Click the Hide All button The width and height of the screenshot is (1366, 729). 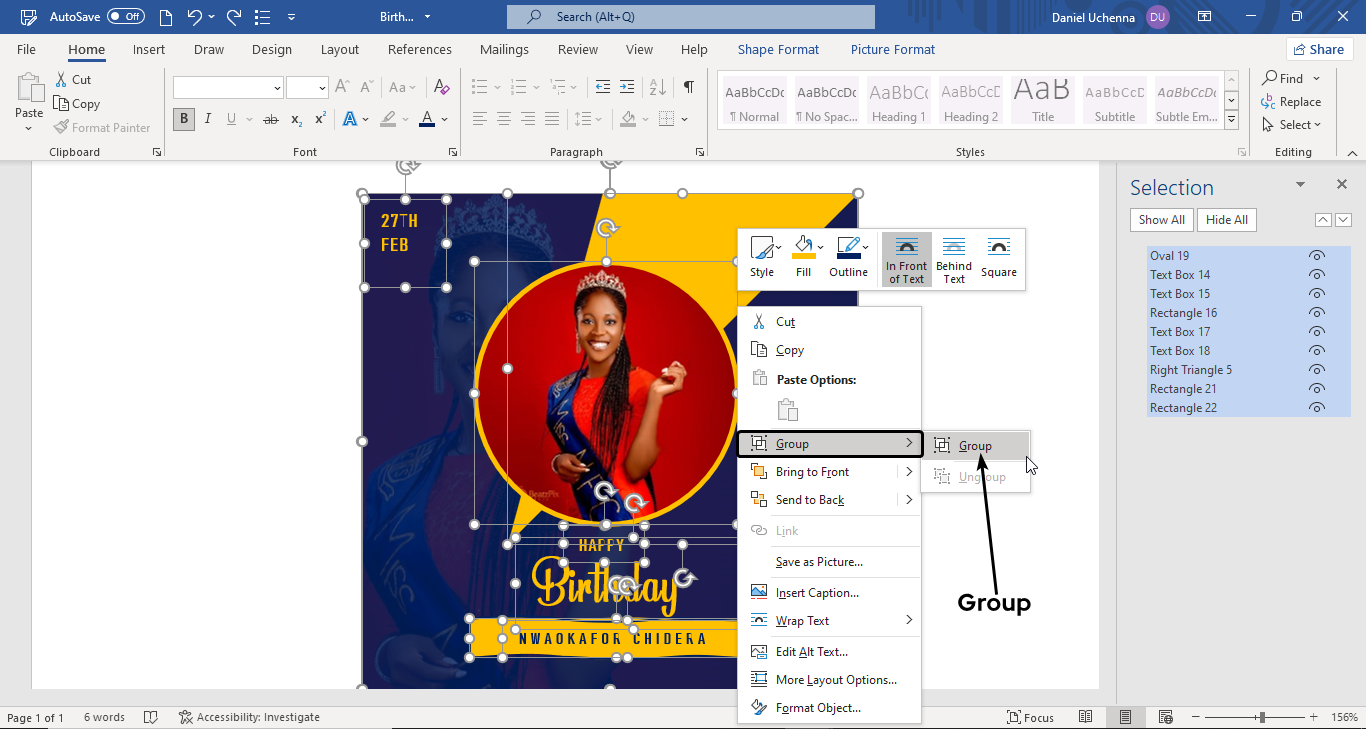point(1226,220)
